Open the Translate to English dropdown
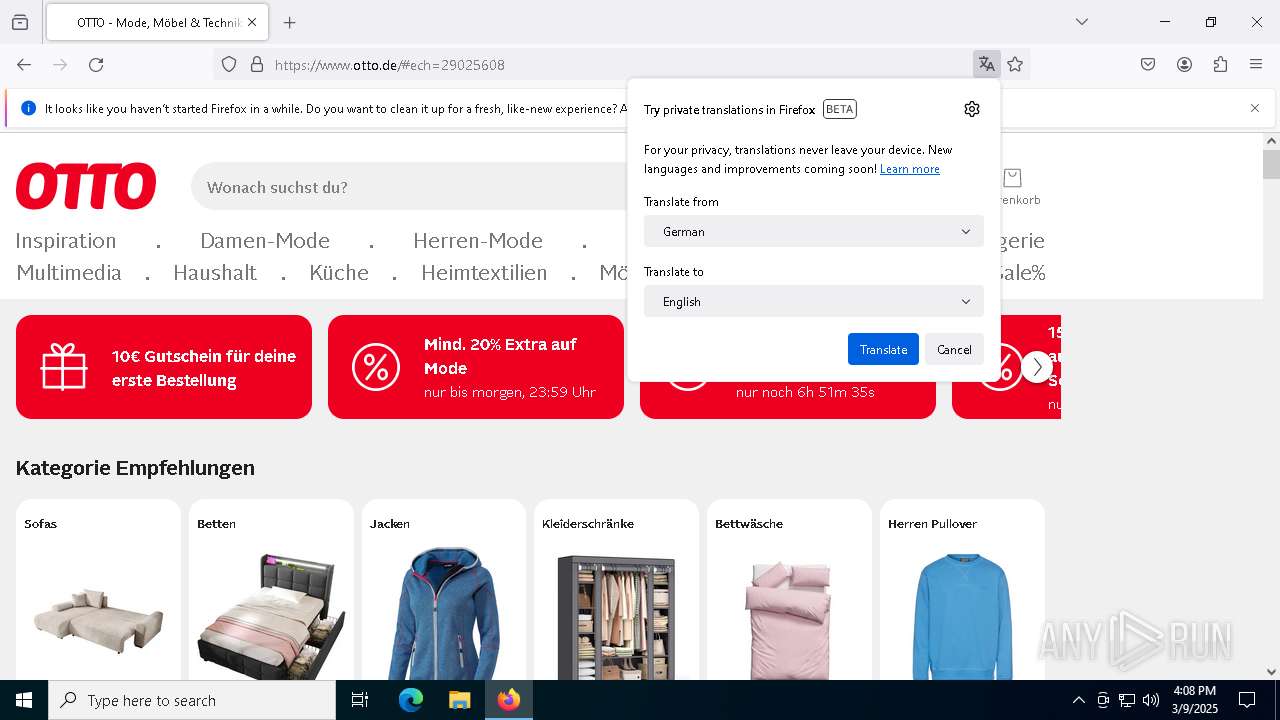1280x720 pixels. point(814,301)
